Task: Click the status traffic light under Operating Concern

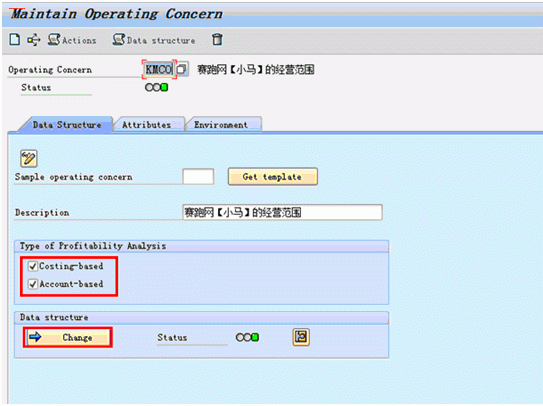Action: 157,87
